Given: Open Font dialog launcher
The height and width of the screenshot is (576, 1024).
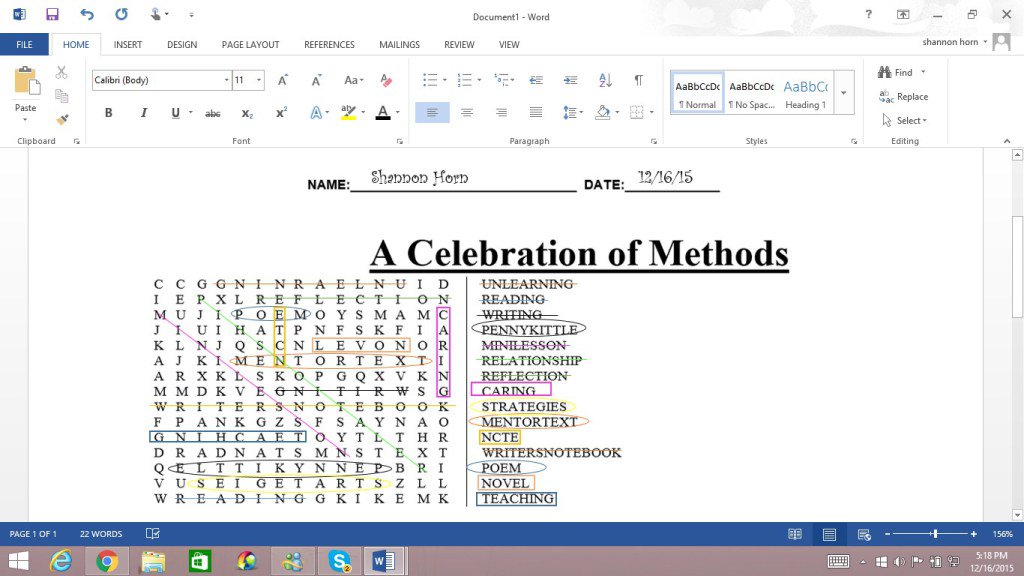Looking at the screenshot, I should [400, 141].
